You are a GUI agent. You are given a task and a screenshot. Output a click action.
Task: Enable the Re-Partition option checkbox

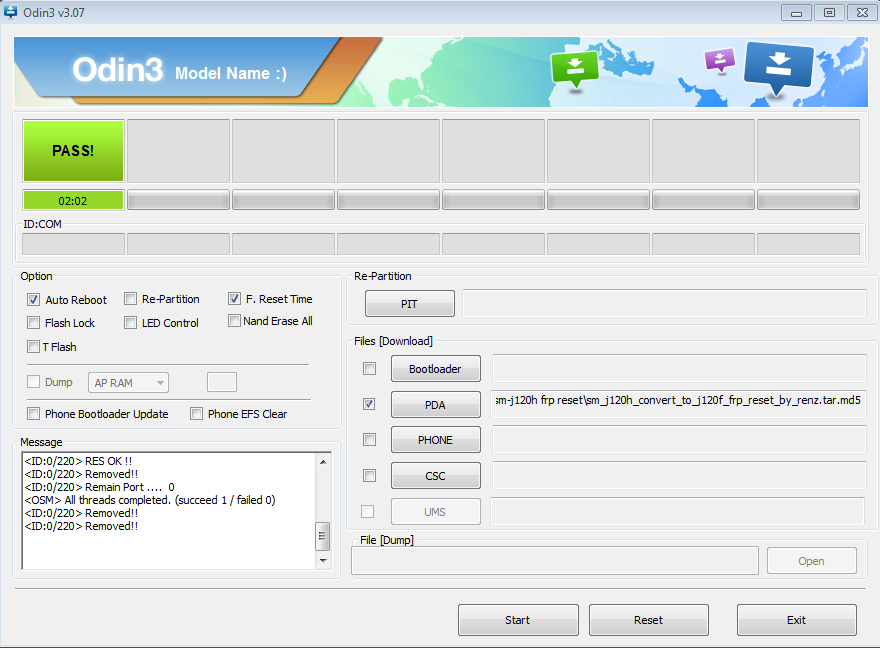[130, 298]
